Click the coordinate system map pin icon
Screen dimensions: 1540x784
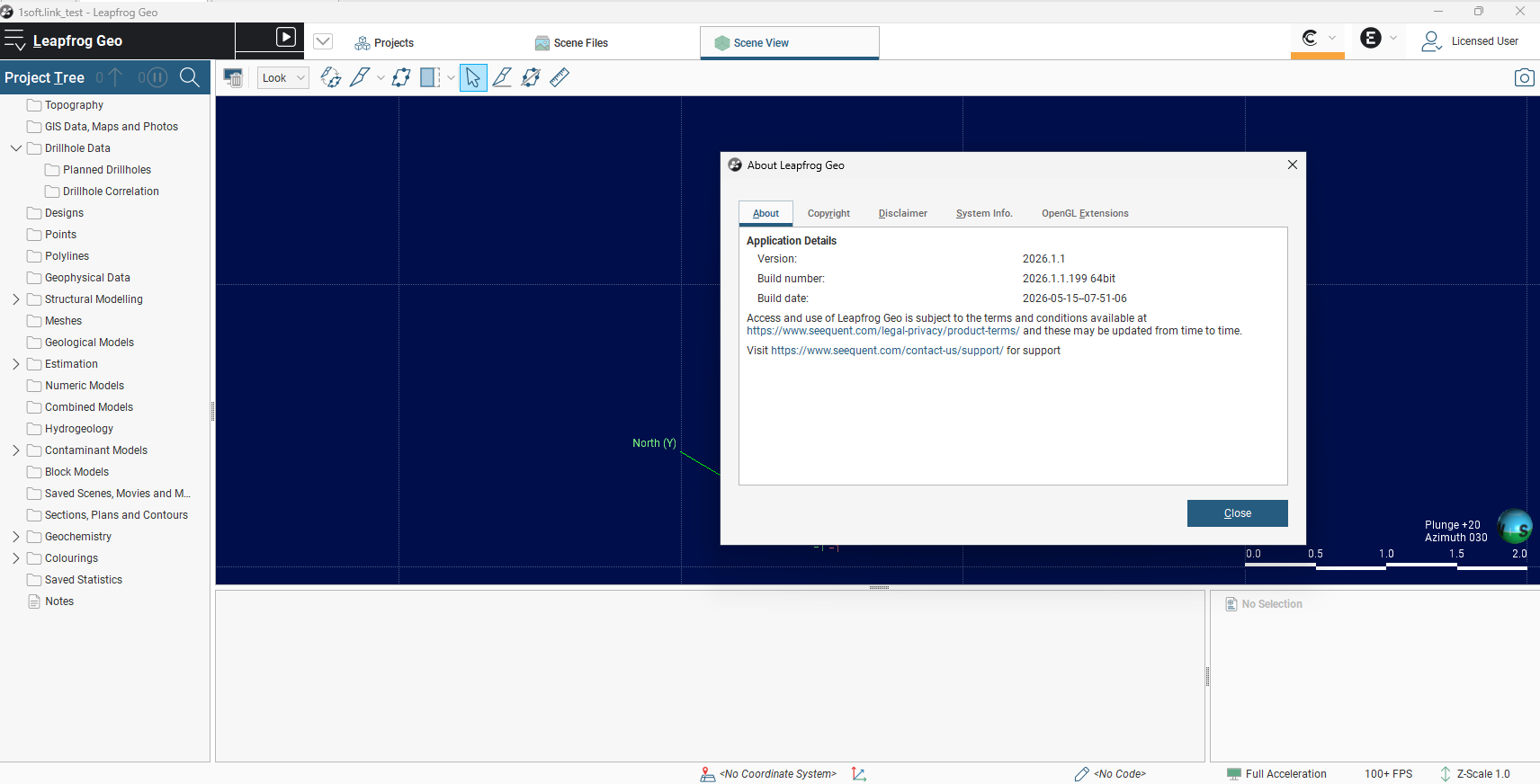[x=708, y=774]
